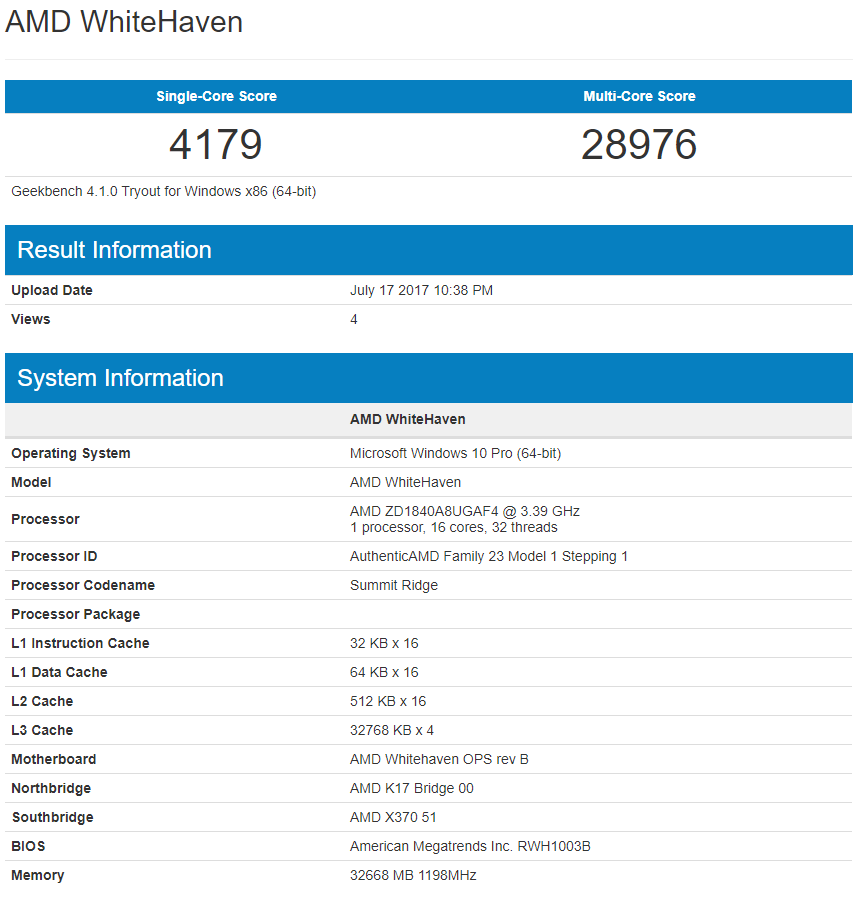Click the Views label

(31, 319)
